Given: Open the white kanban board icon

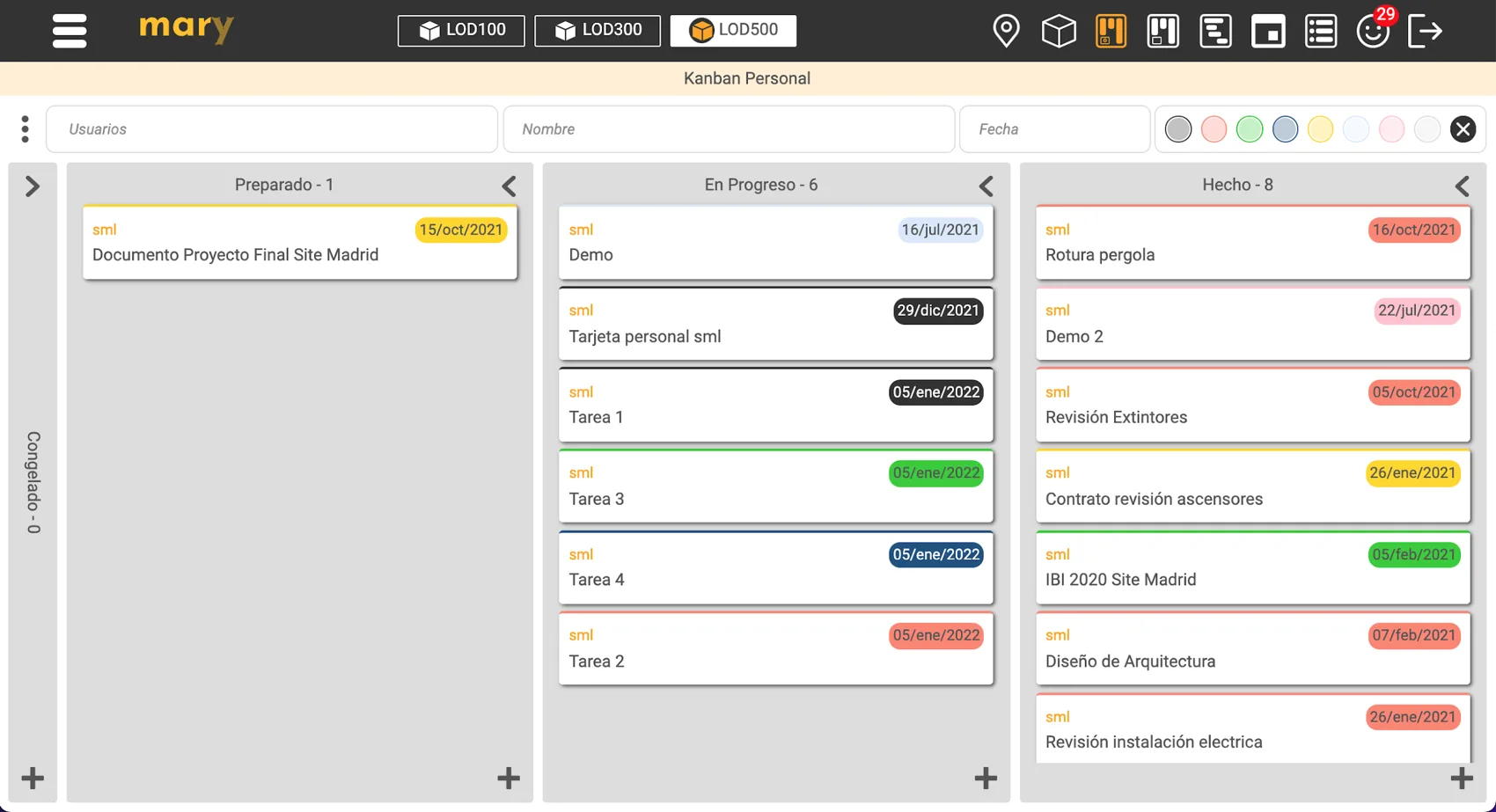Looking at the screenshot, I should click(x=1163, y=31).
